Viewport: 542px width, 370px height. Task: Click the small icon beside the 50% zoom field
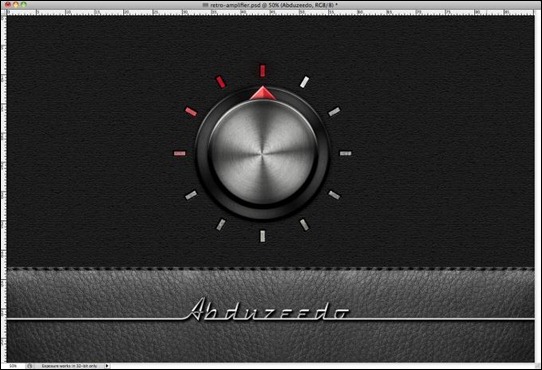point(30,366)
